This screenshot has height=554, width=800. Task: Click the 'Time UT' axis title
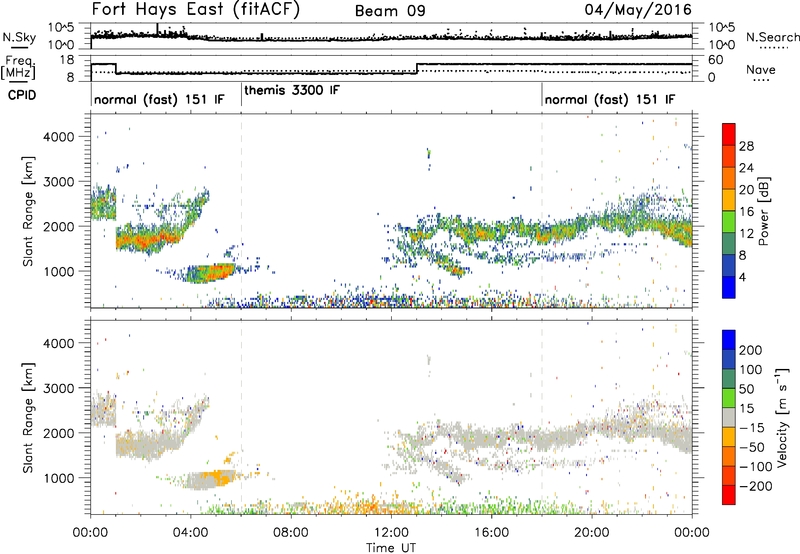point(391,548)
